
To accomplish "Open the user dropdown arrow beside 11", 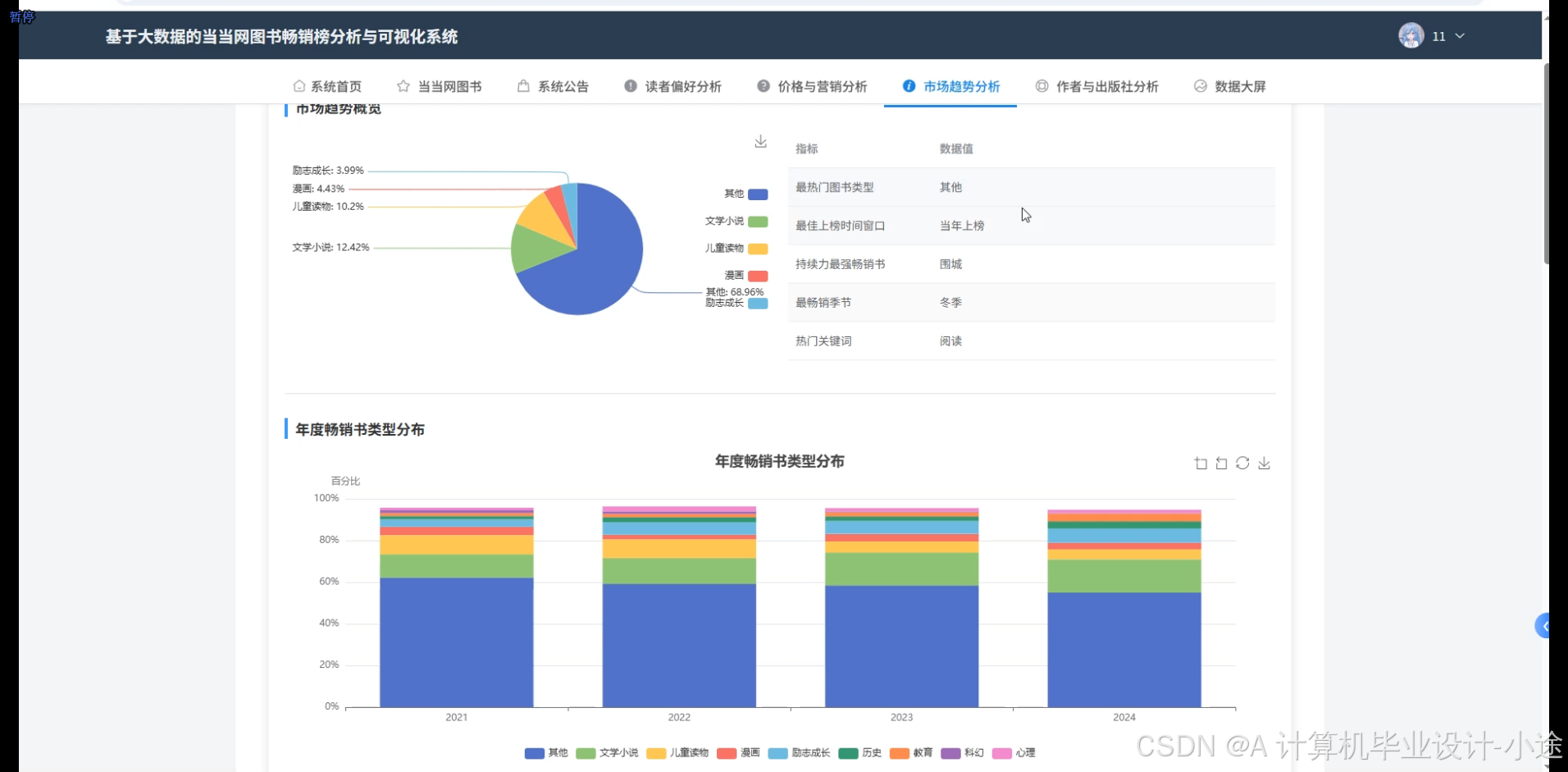I will pos(1460,36).
